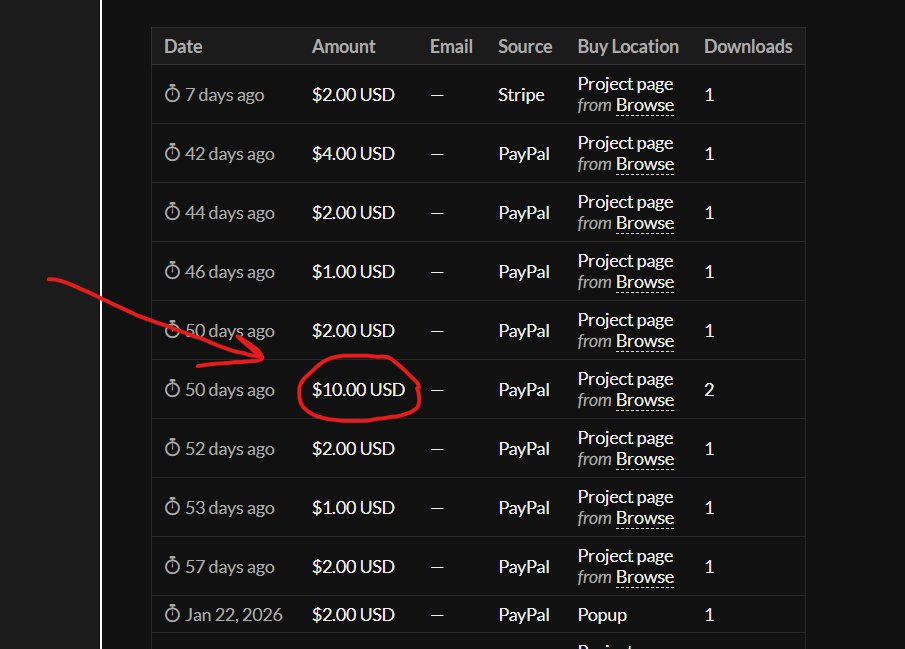Image resolution: width=905 pixels, height=649 pixels.
Task: Click the Date column header
Action: point(183,46)
